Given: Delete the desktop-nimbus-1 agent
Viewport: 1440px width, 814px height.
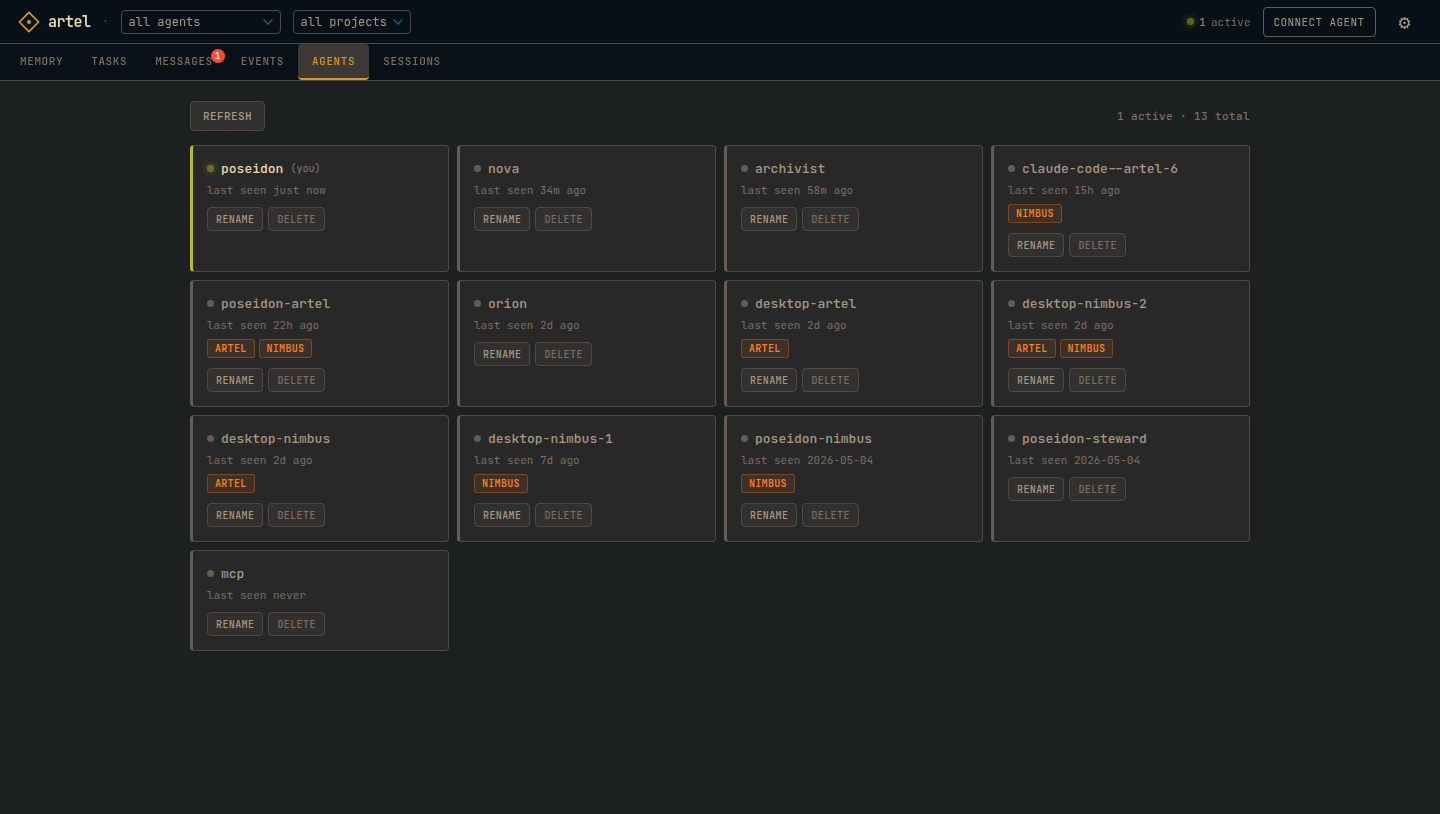Looking at the screenshot, I should [563, 515].
